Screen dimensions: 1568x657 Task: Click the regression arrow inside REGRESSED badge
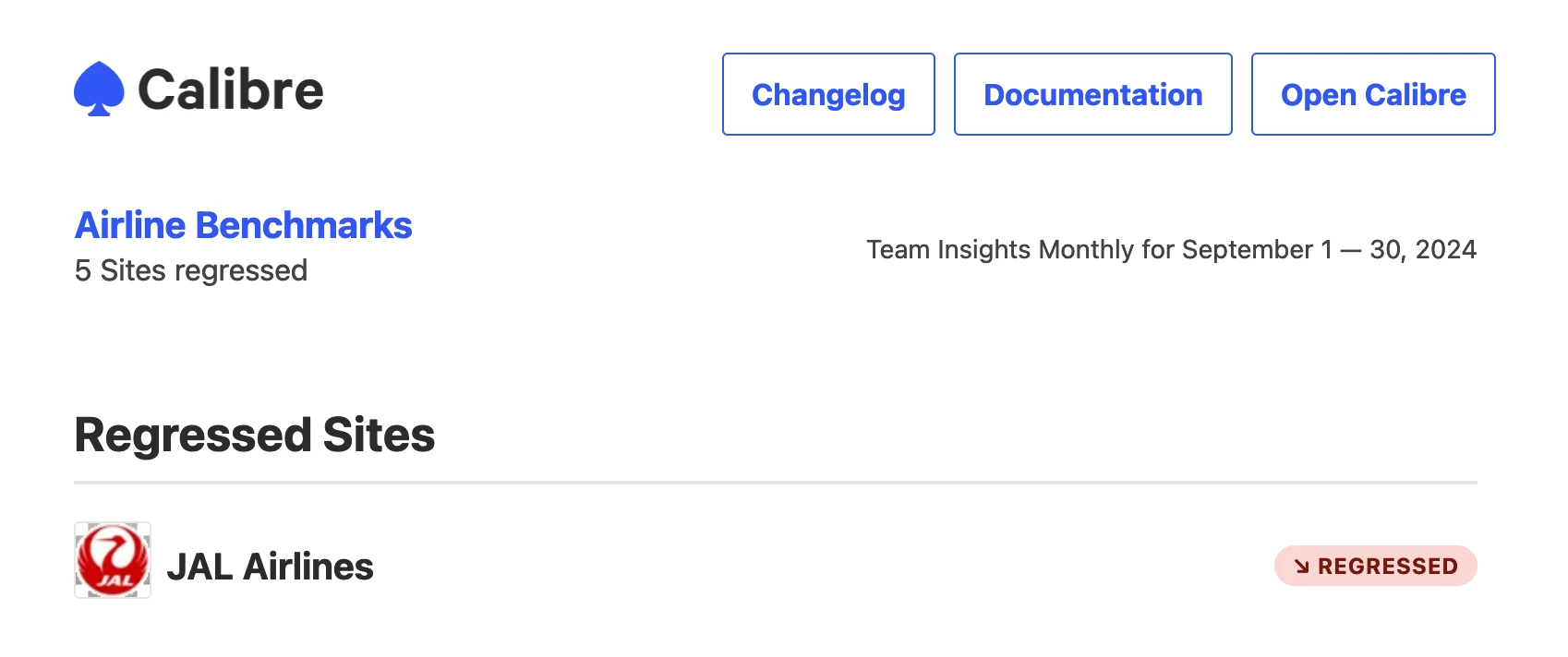(1303, 567)
